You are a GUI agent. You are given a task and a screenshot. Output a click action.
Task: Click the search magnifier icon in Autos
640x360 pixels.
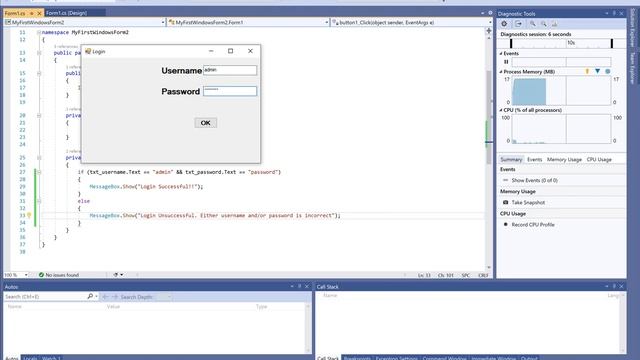pyautogui.click(x=90, y=296)
